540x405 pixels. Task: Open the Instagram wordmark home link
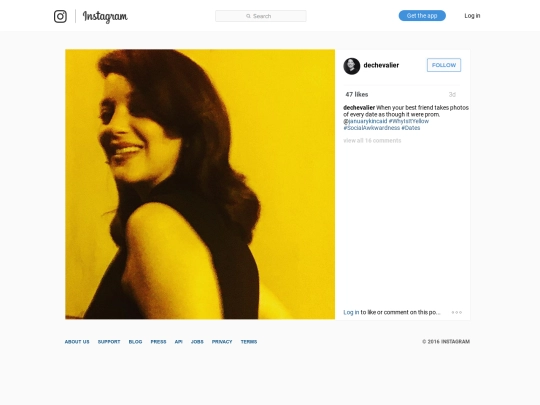coord(105,17)
